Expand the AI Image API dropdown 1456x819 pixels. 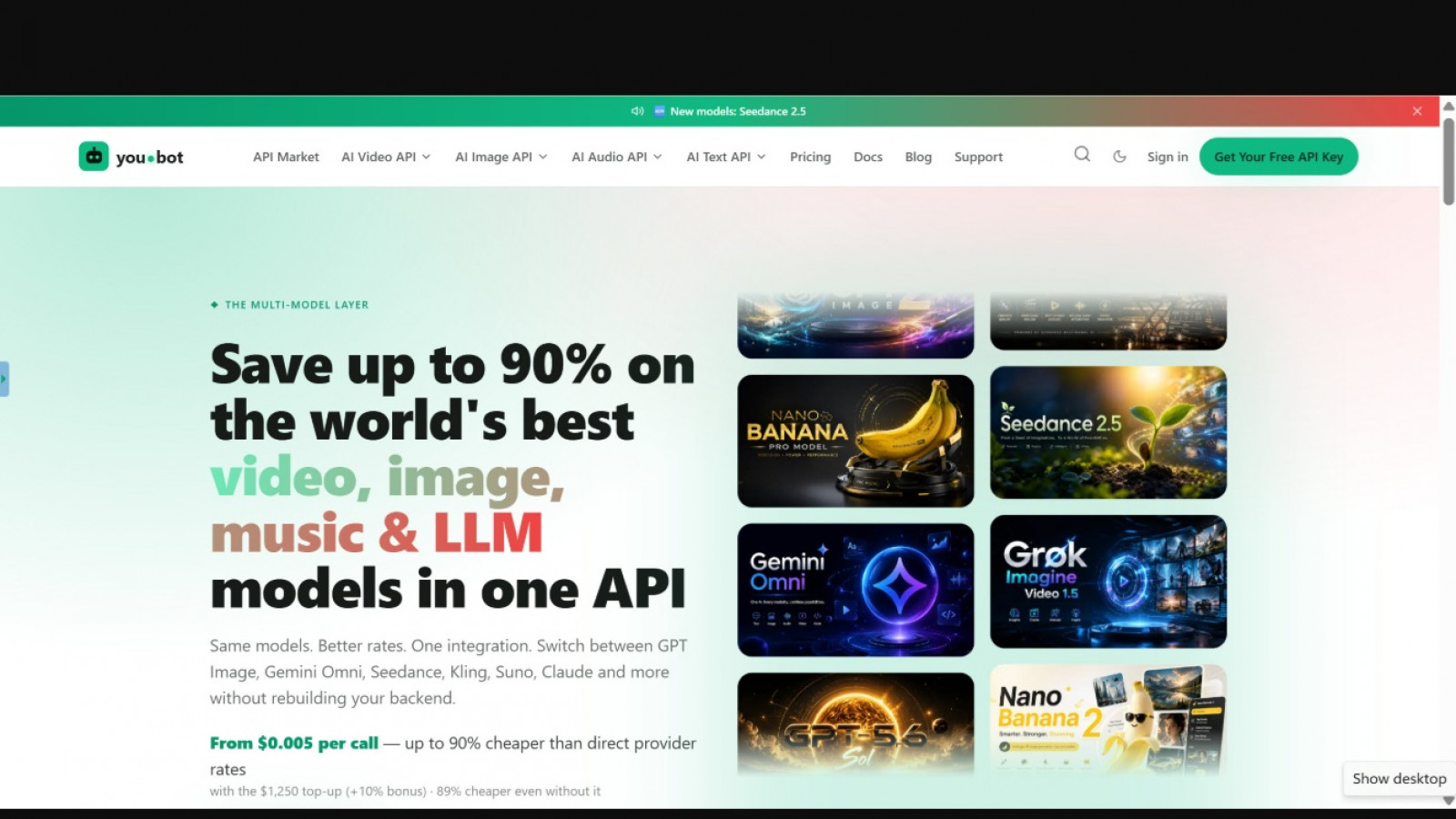501,157
